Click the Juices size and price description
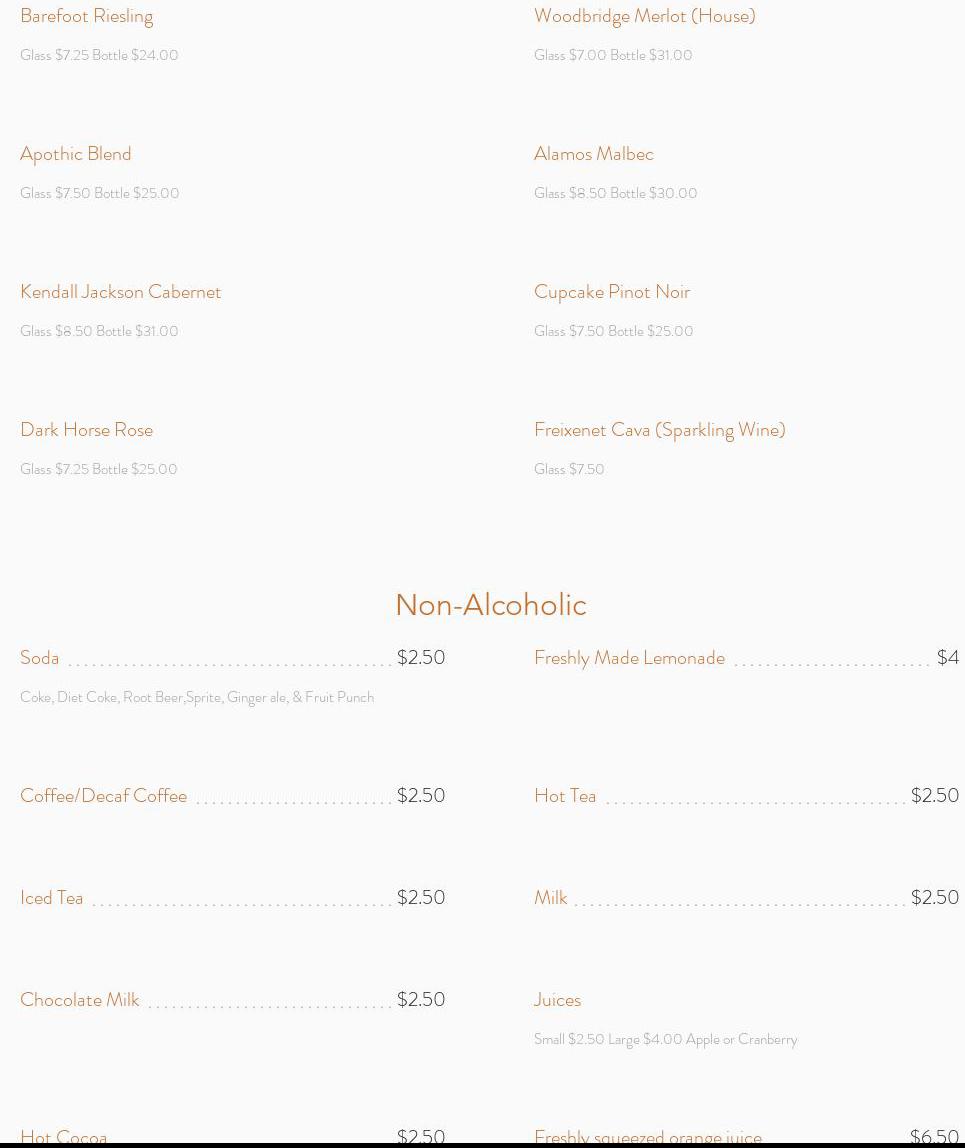 coord(666,1040)
